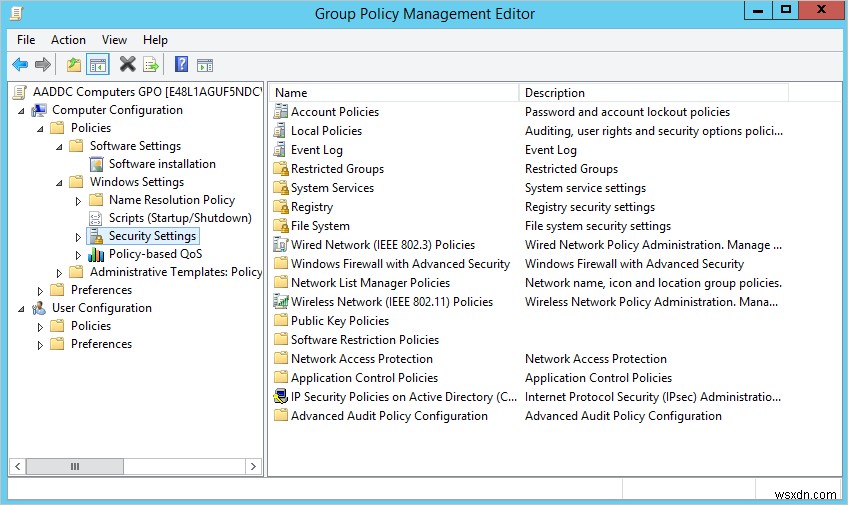Open the Action menu
Image resolution: width=848 pixels, height=505 pixels.
[68, 40]
